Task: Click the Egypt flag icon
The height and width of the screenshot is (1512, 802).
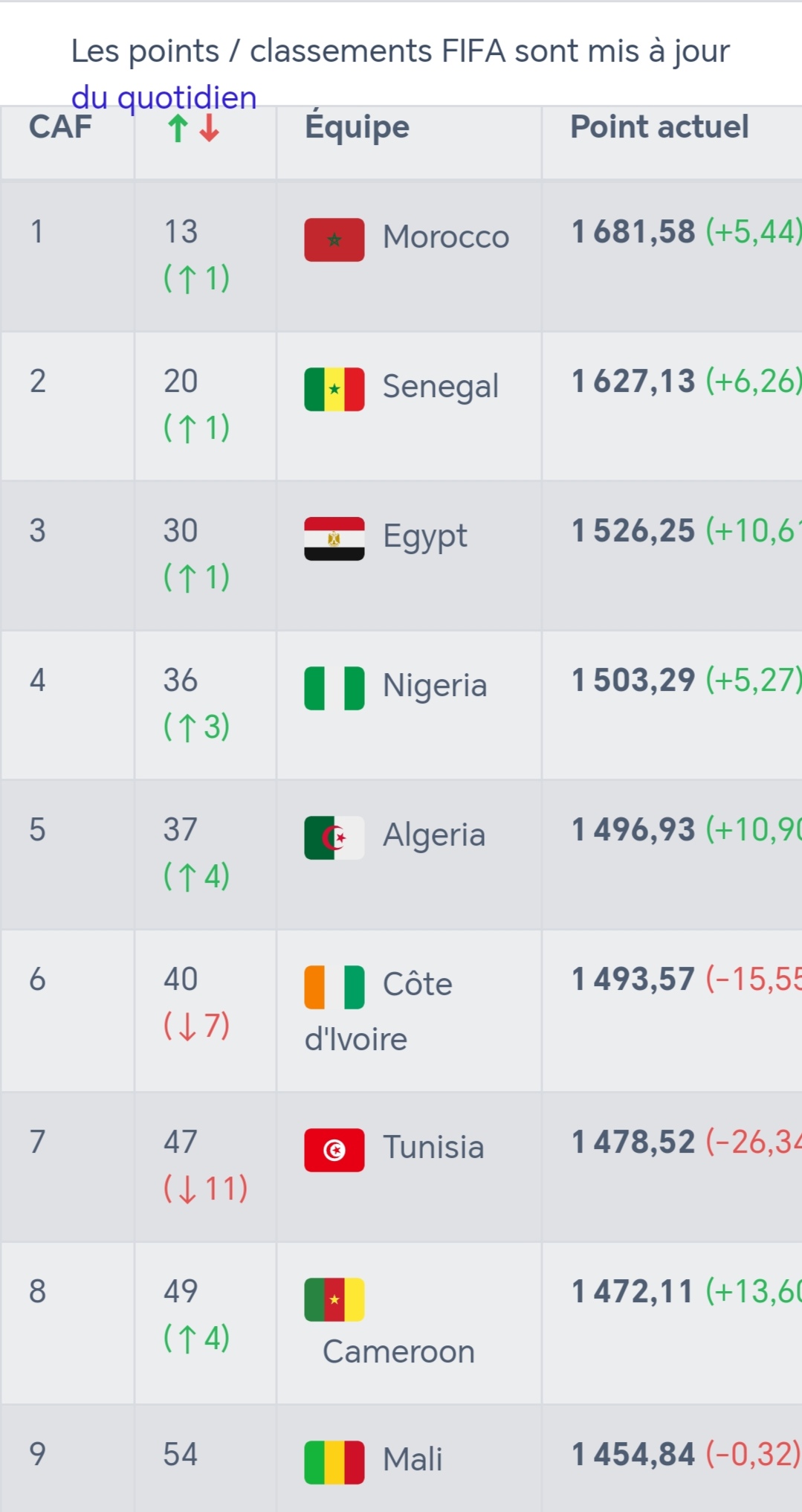Action: 334,538
